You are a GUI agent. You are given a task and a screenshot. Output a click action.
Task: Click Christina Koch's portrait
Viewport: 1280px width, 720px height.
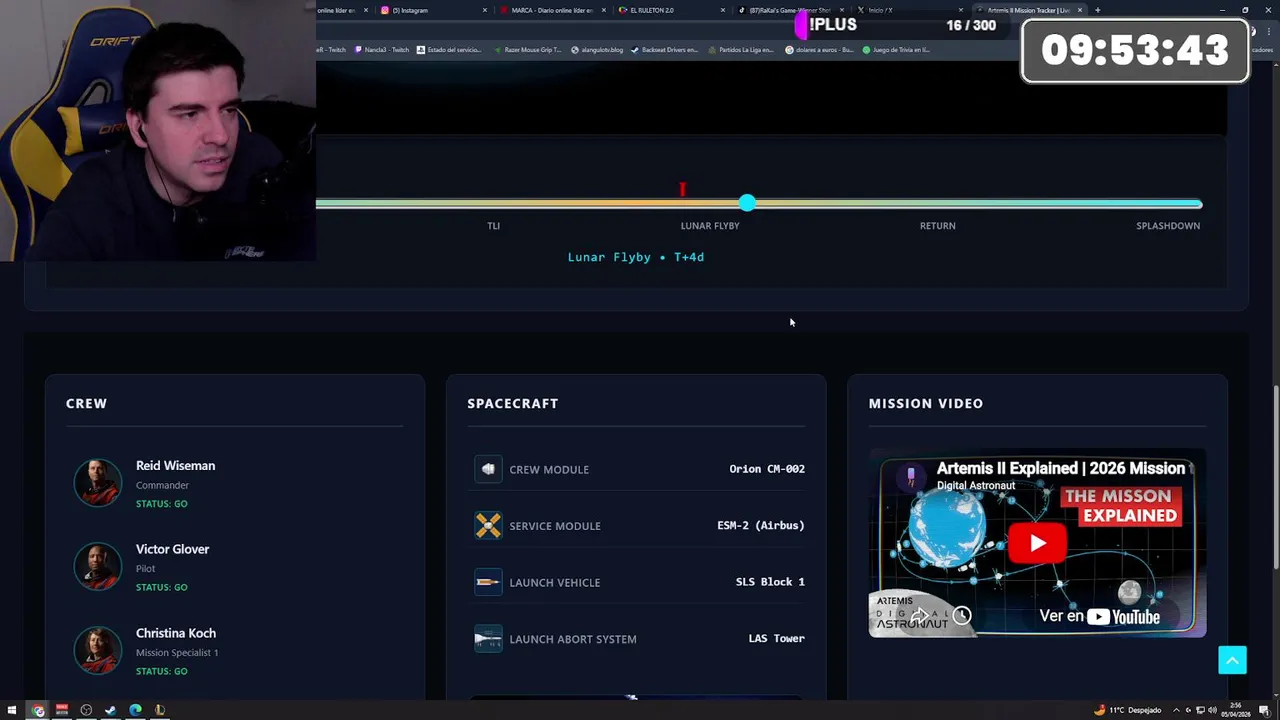tap(98, 650)
